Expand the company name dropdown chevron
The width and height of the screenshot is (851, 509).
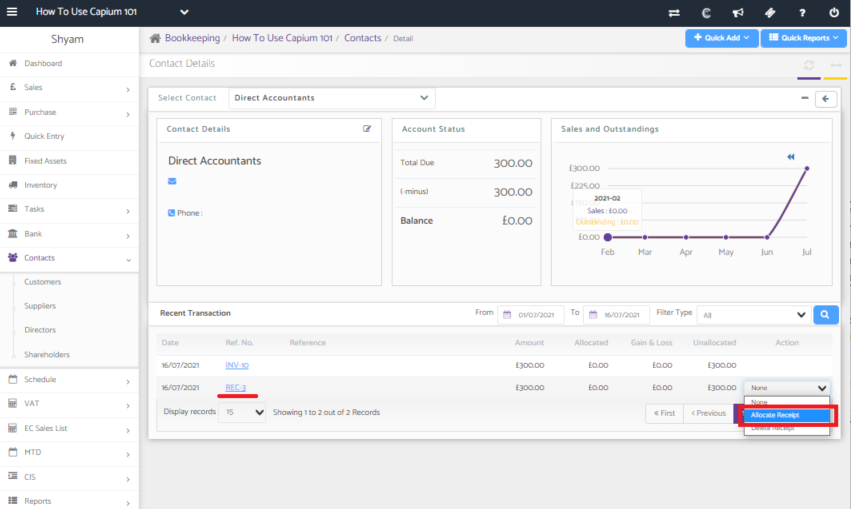(x=185, y=12)
